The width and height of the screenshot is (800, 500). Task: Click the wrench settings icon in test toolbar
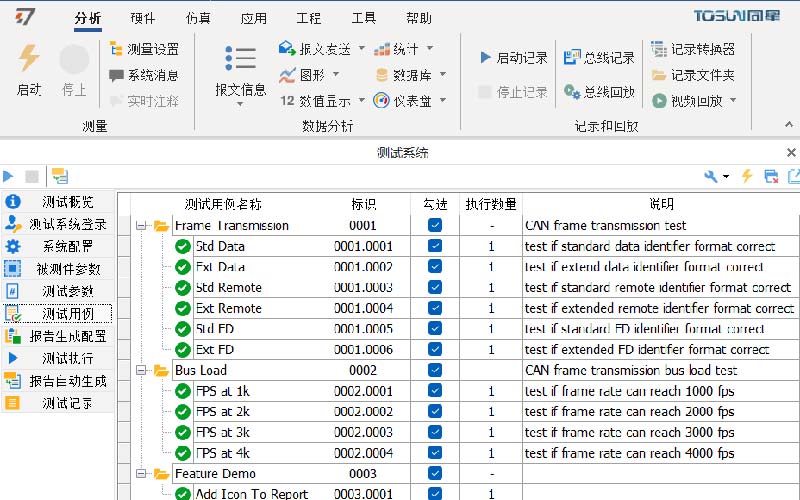click(711, 176)
